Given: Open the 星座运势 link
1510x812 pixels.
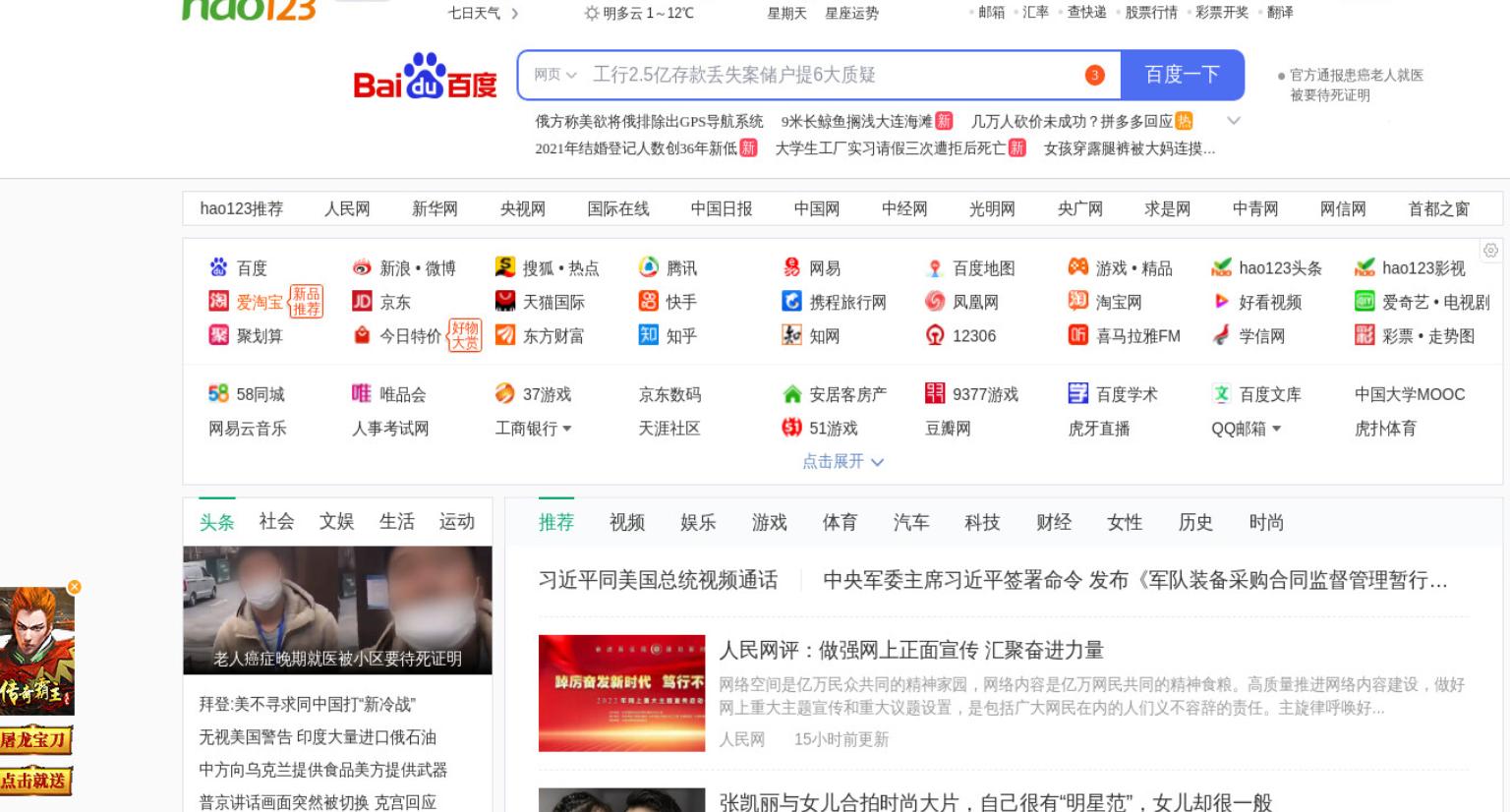Looking at the screenshot, I should [851, 13].
